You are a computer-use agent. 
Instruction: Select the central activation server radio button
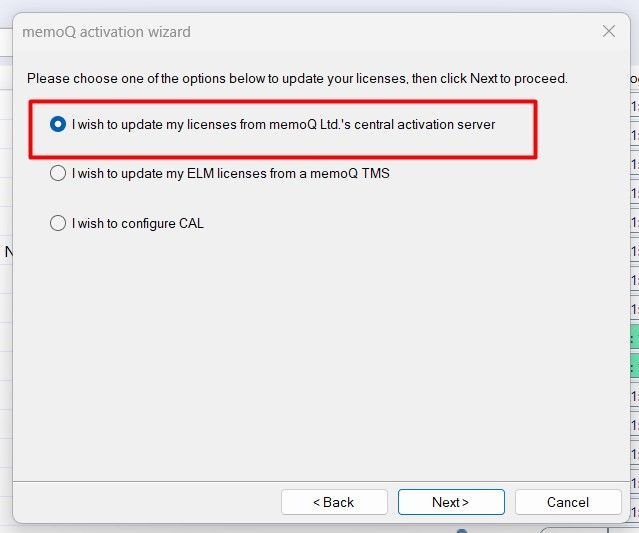(x=58, y=124)
